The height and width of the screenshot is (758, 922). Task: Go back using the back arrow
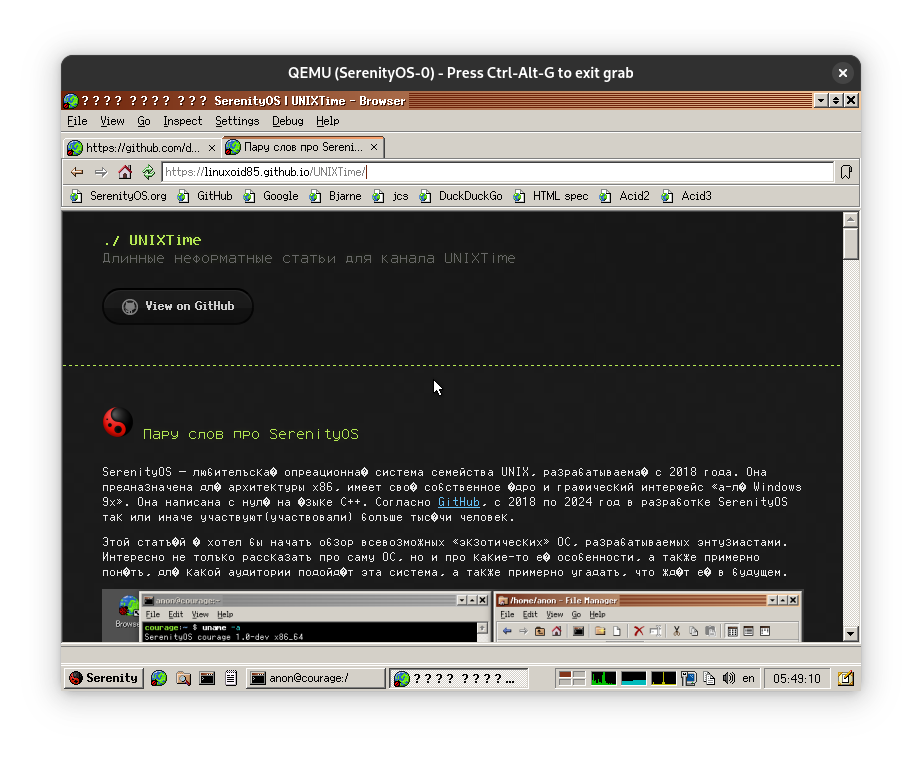tap(77, 172)
